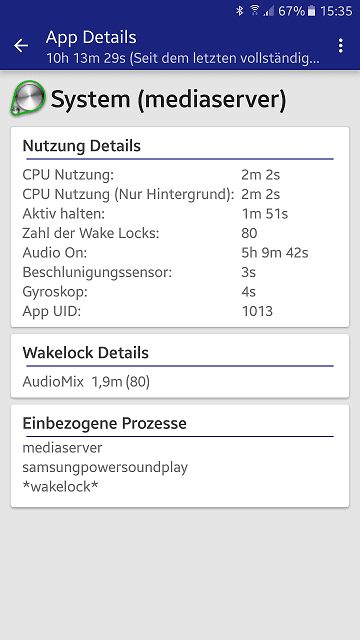Select the AudioMix wakelock entry

[86, 382]
